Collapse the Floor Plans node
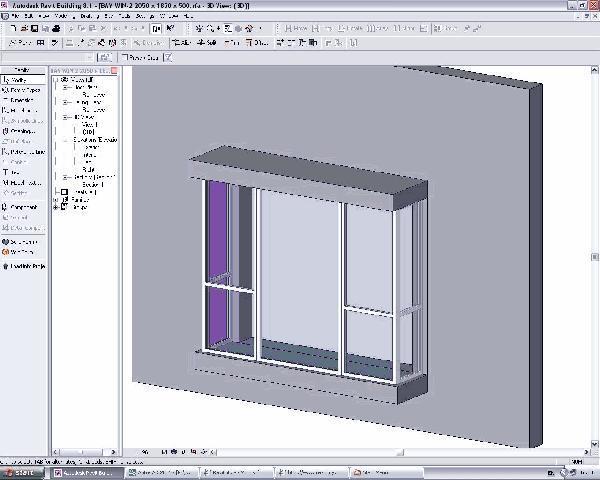 pyautogui.click(x=65, y=87)
